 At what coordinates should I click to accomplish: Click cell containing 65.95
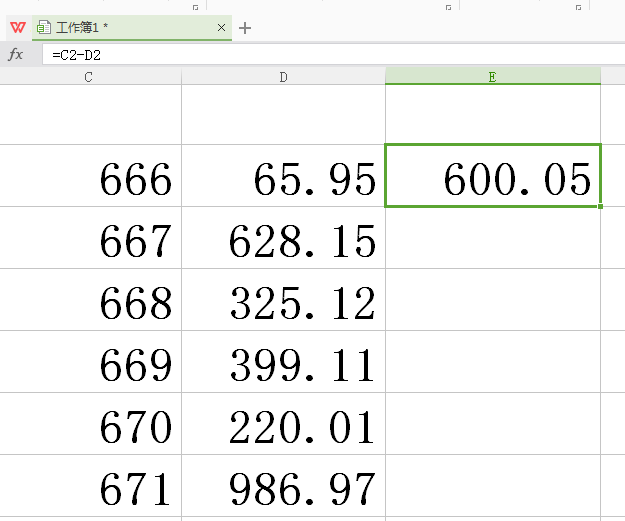(283, 176)
